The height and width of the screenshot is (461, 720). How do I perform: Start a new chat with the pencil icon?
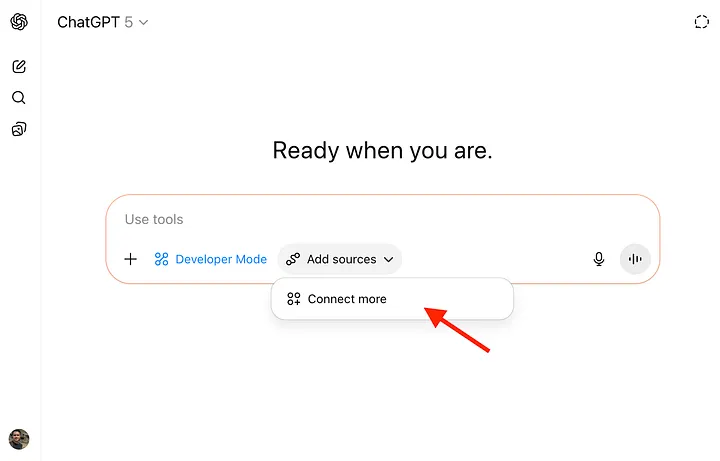click(19, 67)
